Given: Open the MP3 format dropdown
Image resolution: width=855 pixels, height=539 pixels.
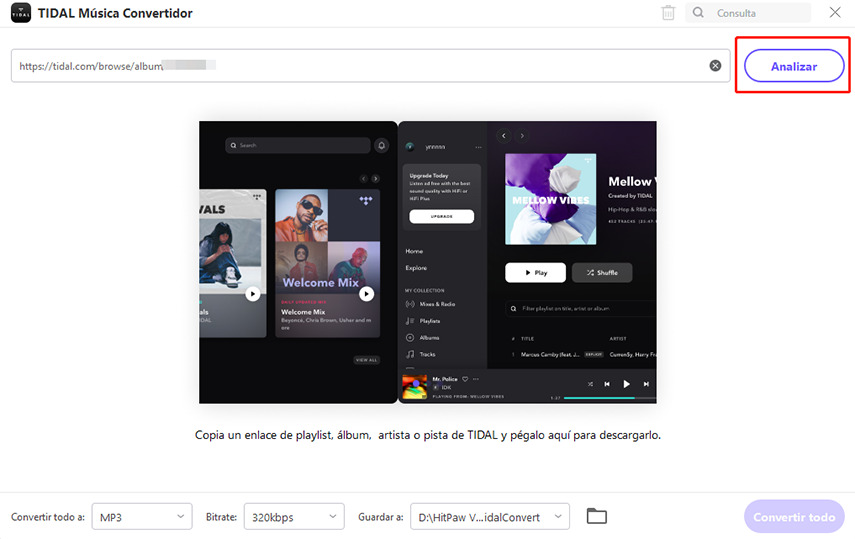Looking at the screenshot, I should coord(142,517).
